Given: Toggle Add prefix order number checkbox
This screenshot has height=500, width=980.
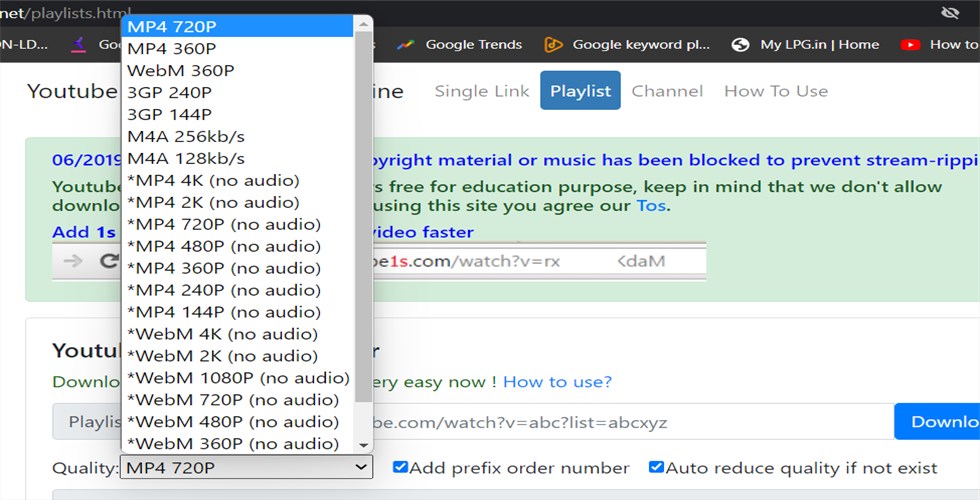Looking at the screenshot, I should coord(400,467).
